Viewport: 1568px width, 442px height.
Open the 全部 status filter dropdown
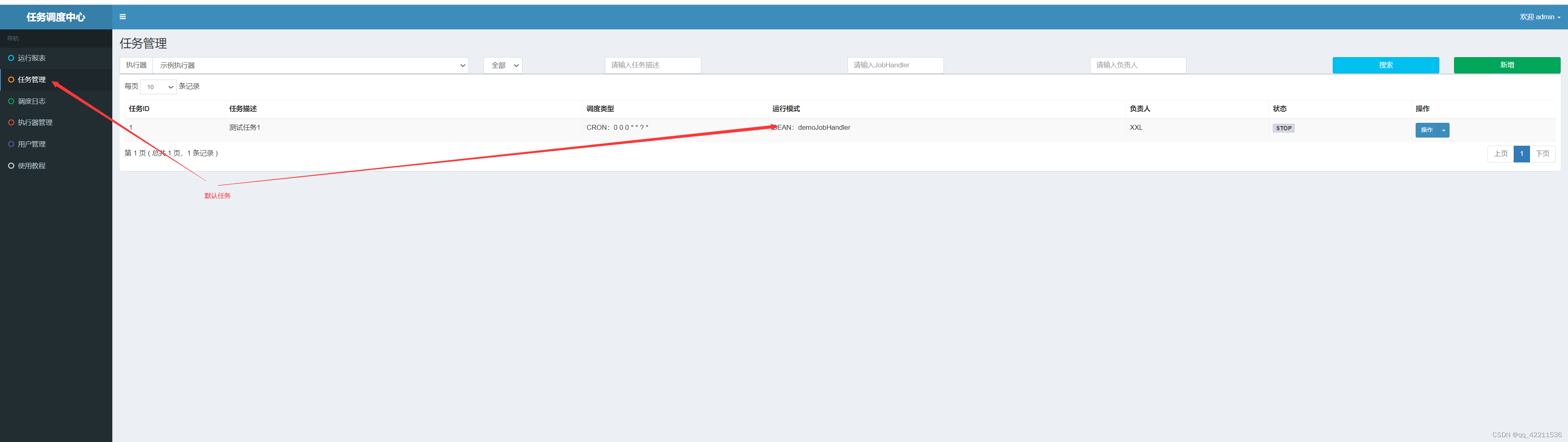[x=503, y=65]
